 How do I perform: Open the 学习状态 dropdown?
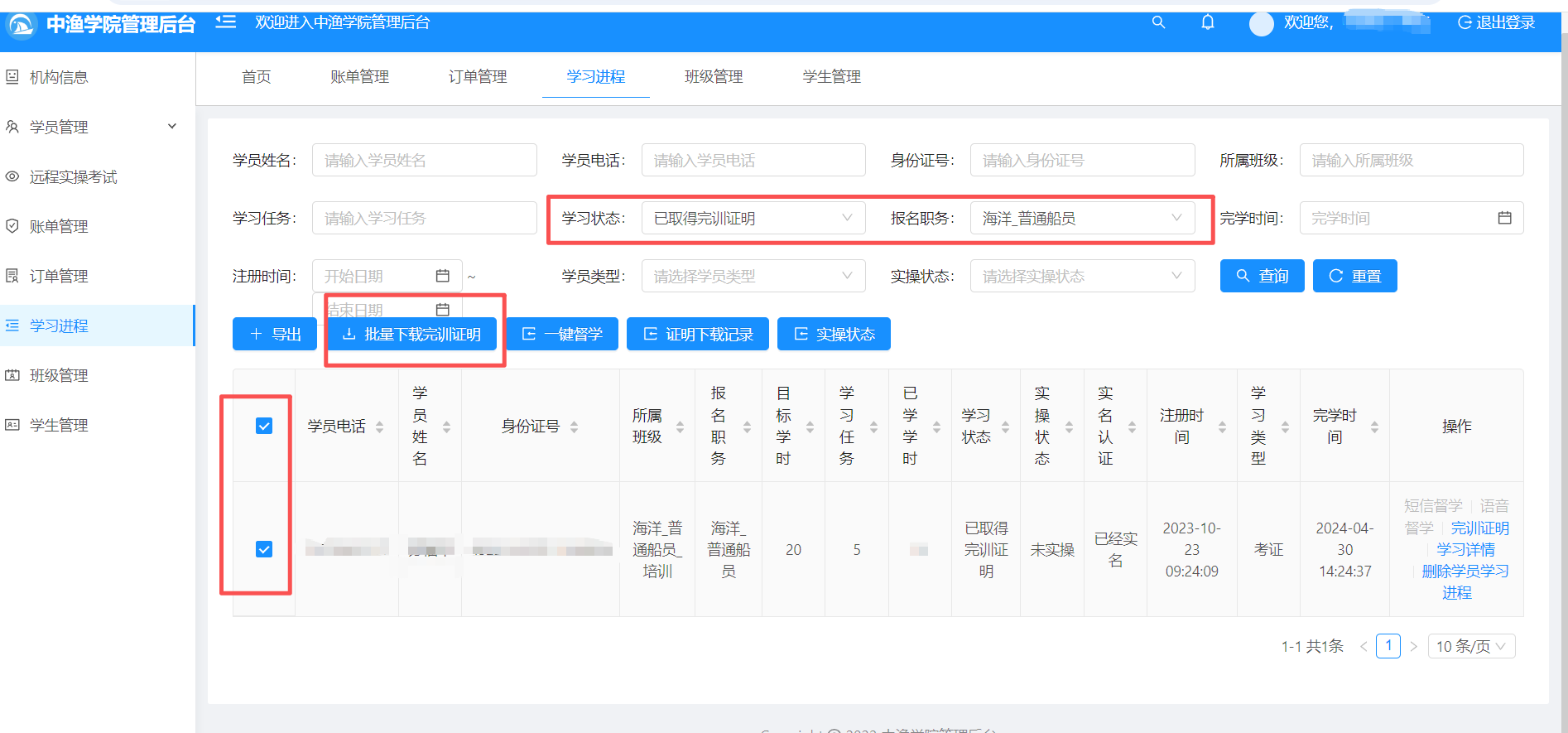[753, 218]
